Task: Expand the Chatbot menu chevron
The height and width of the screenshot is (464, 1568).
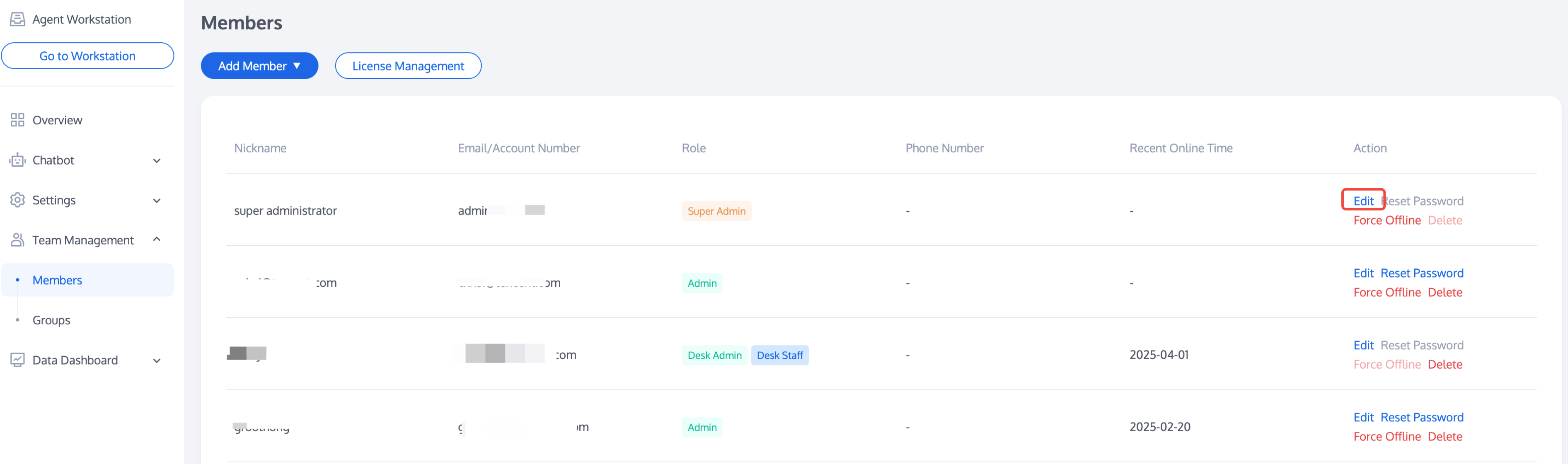Action: click(x=157, y=161)
